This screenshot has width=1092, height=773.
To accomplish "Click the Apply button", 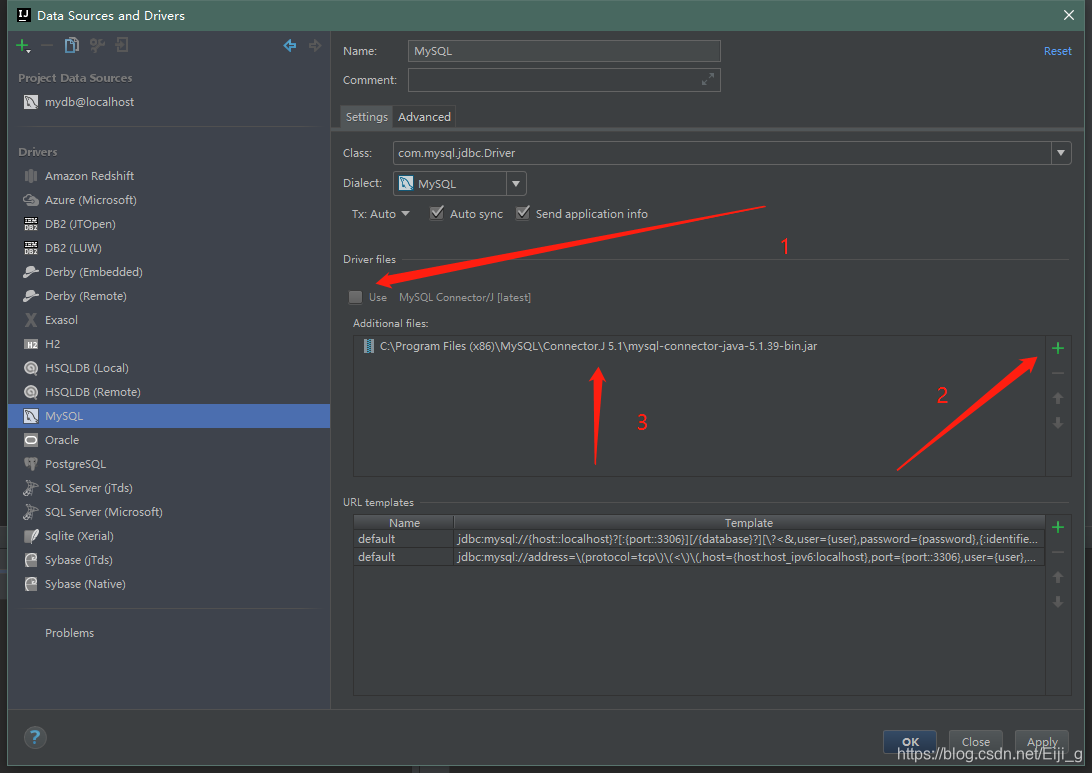I will pos(1042,742).
